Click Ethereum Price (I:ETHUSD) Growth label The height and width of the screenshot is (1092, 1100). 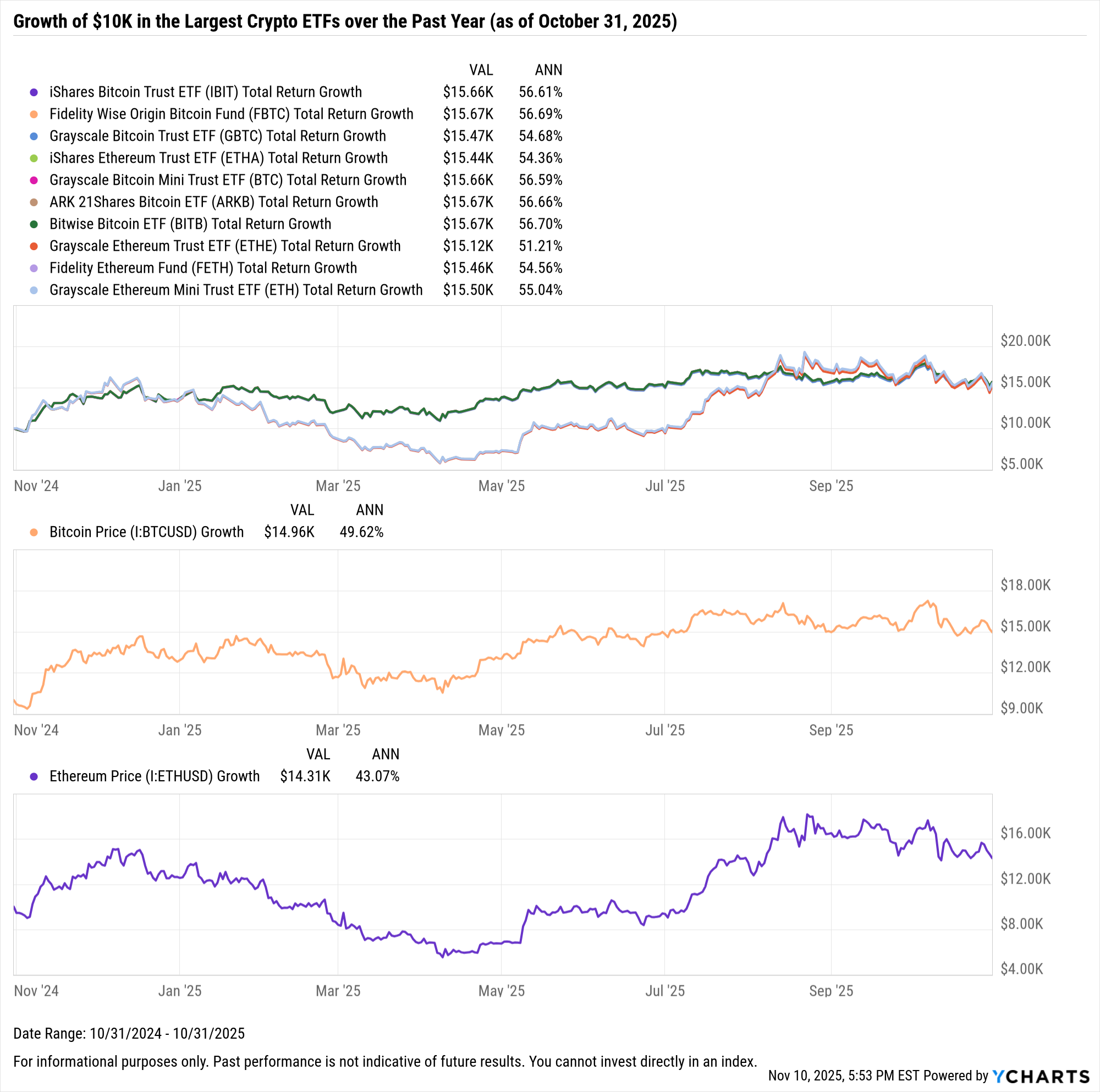[155, 776]
